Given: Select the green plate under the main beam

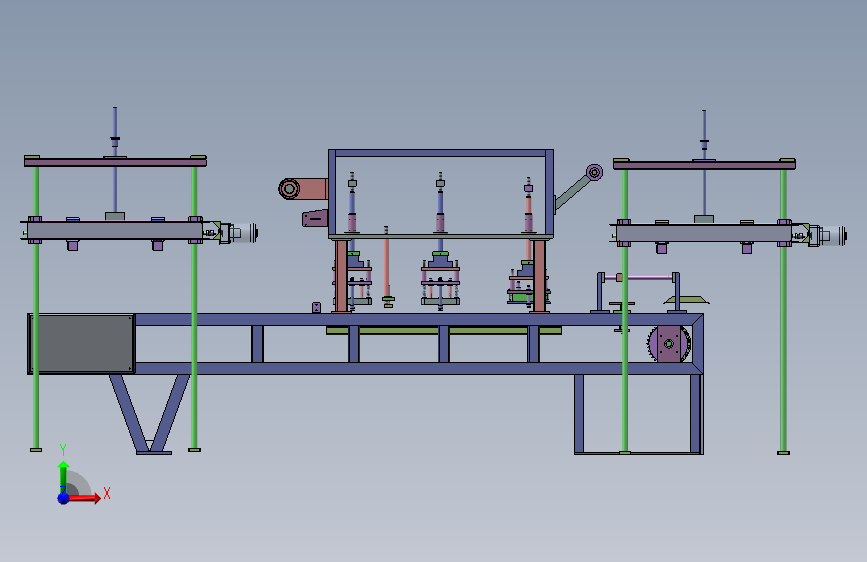Looking at the screenshot, I should click(444, 330).
